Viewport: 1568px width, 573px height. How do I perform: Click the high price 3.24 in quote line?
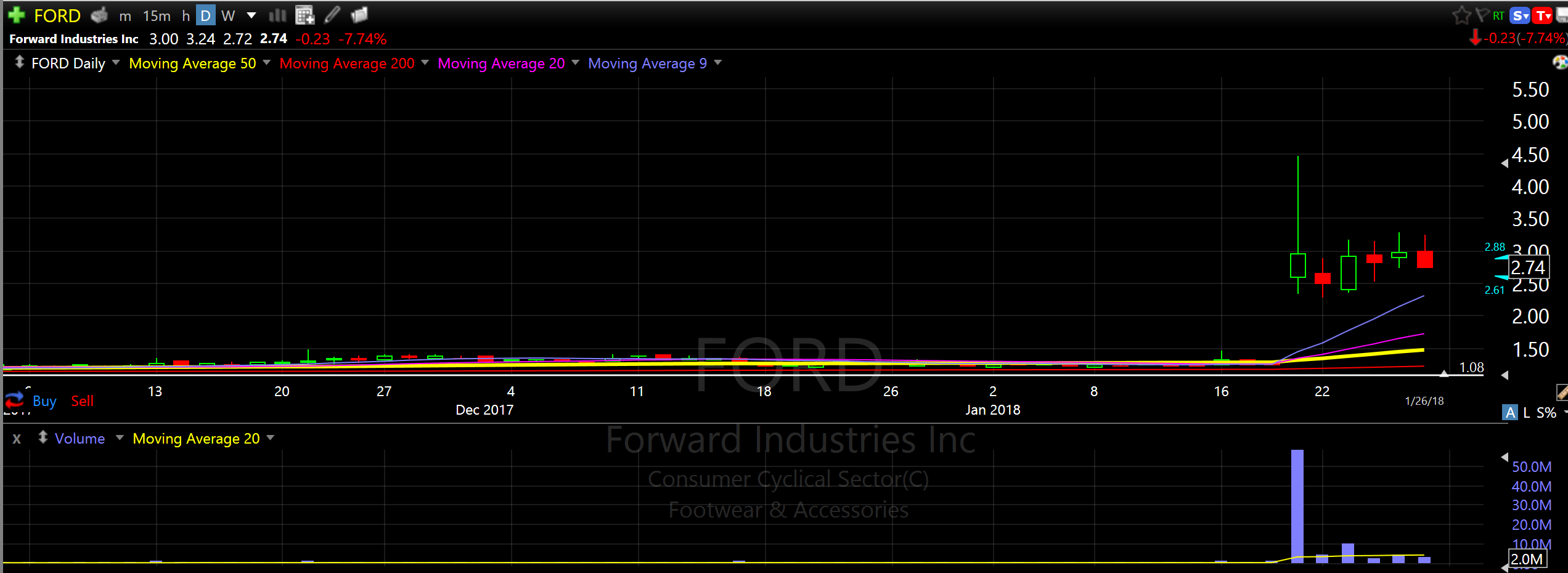(x=200, y=39)
